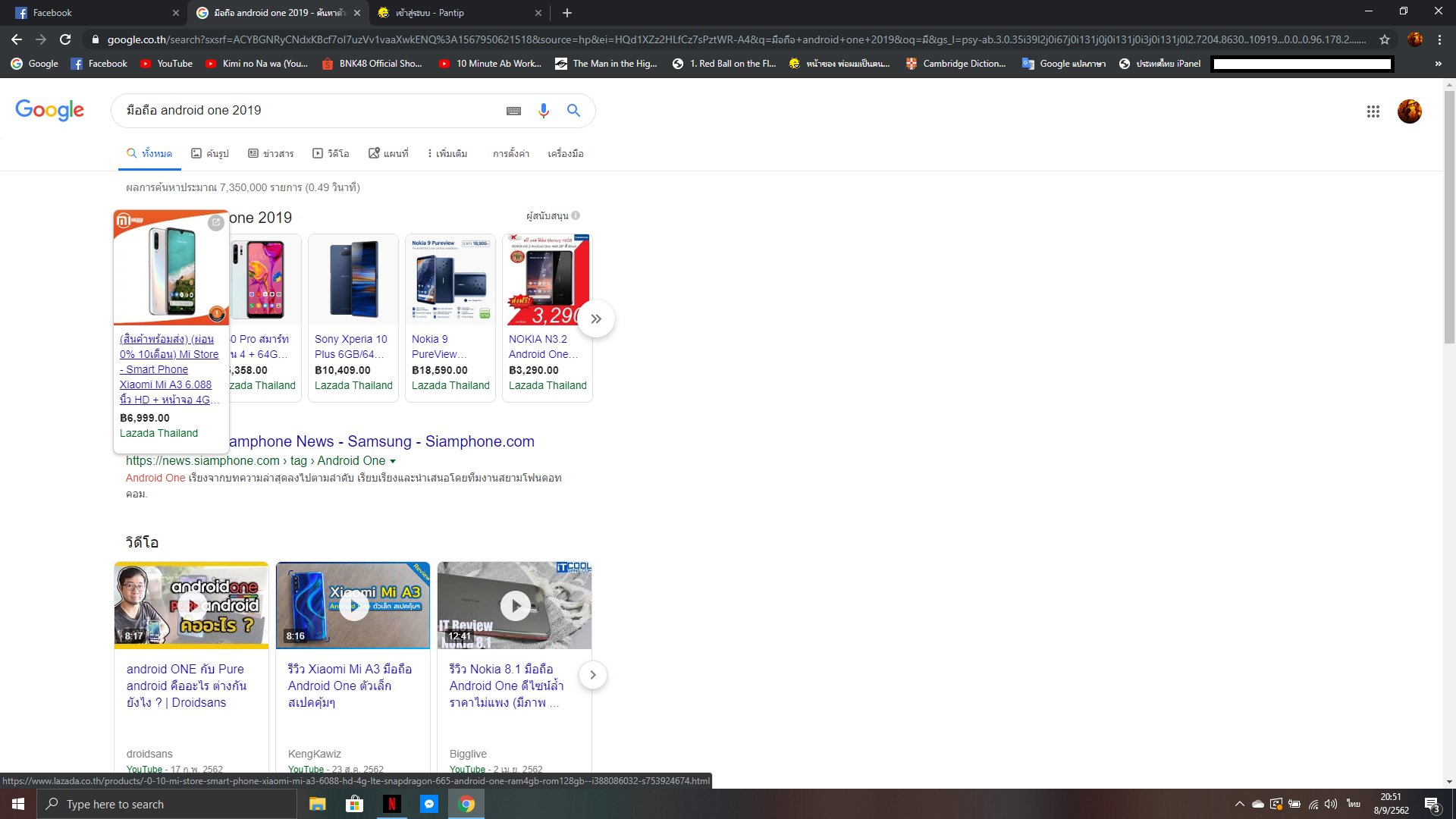This screenshot has height=819, width=1456.
Task: Open การตั้งค่า settings menu
Action: (511, 153)
